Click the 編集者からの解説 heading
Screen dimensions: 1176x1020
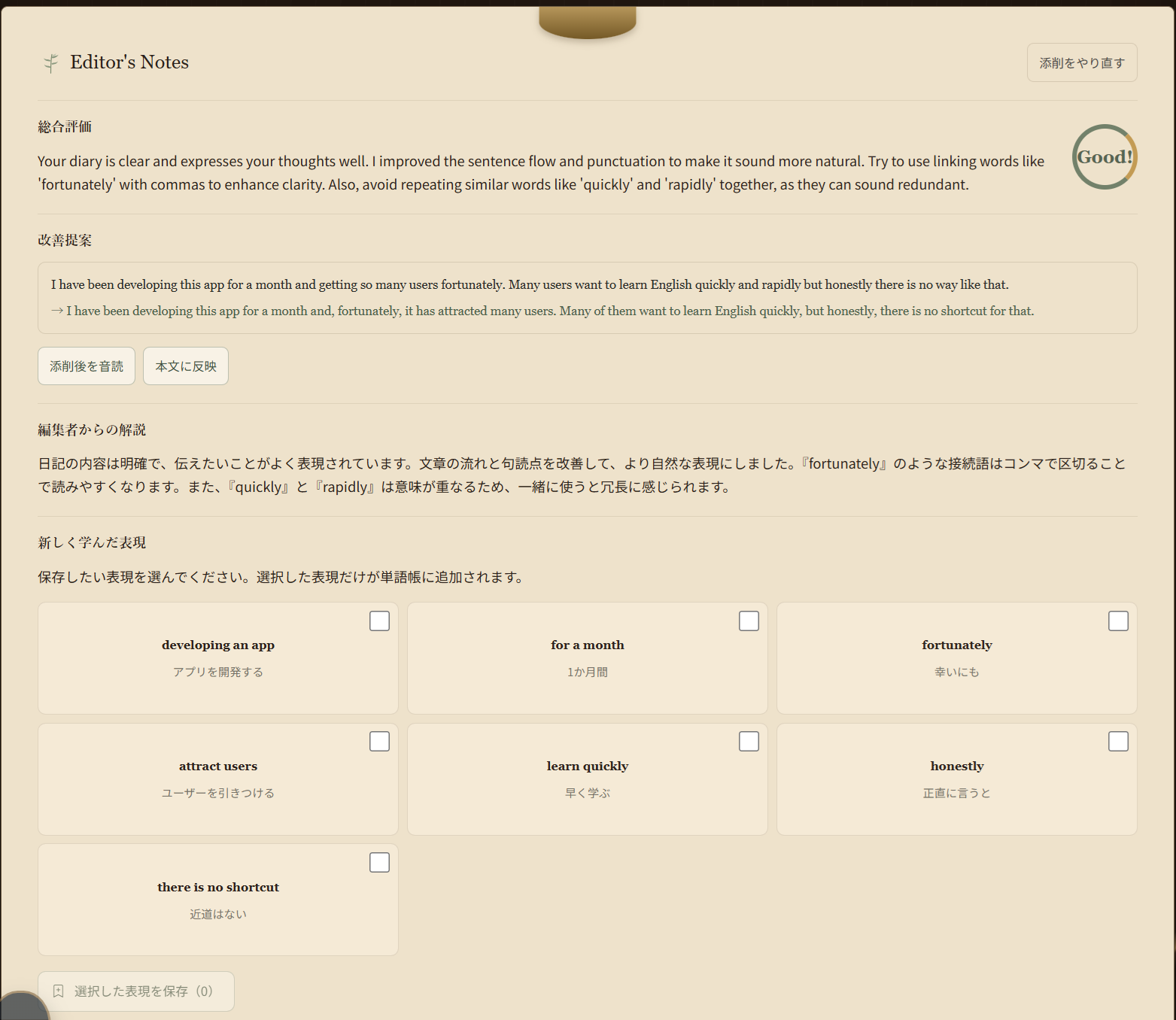(92, 430)
